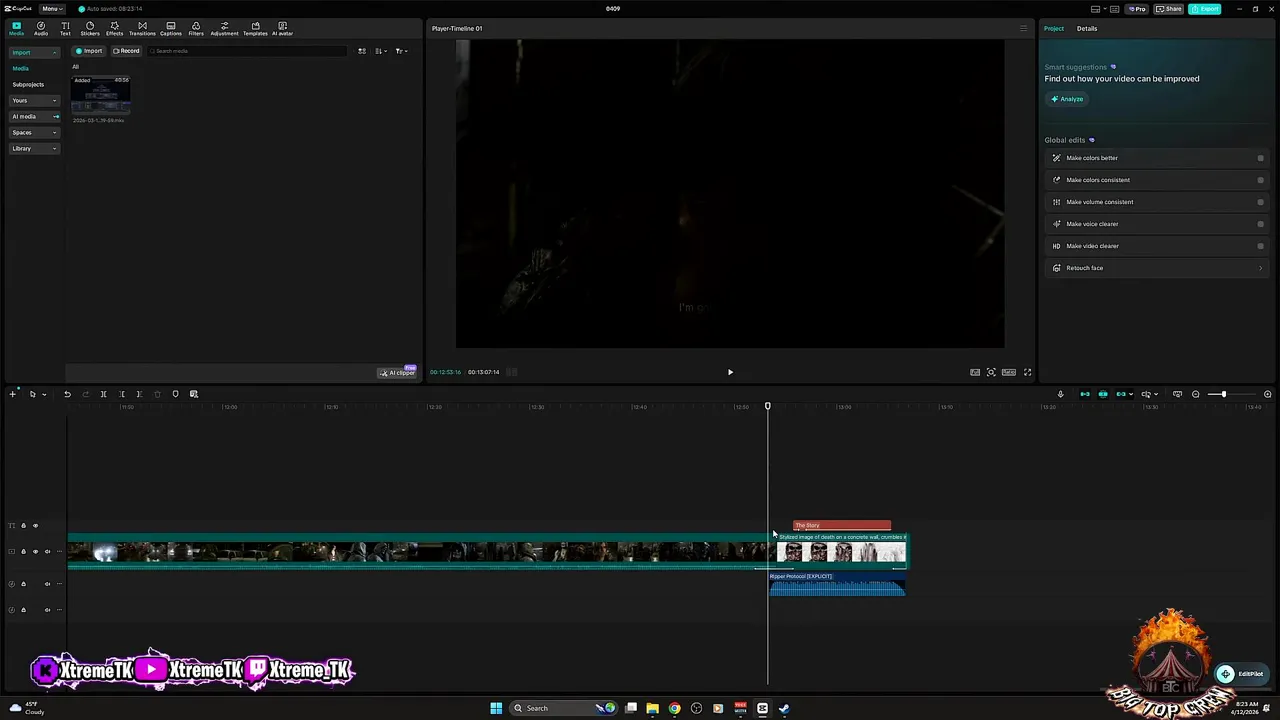Open the Menu dropdown
Screen dimensions: 1280x720
[52, 9]
